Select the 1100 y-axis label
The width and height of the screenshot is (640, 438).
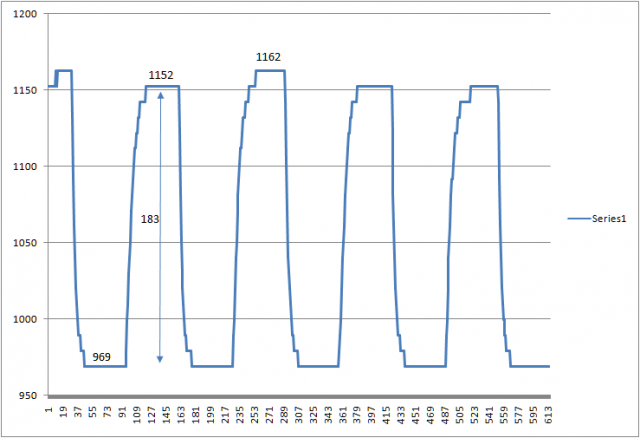click(x=26, y=167)
